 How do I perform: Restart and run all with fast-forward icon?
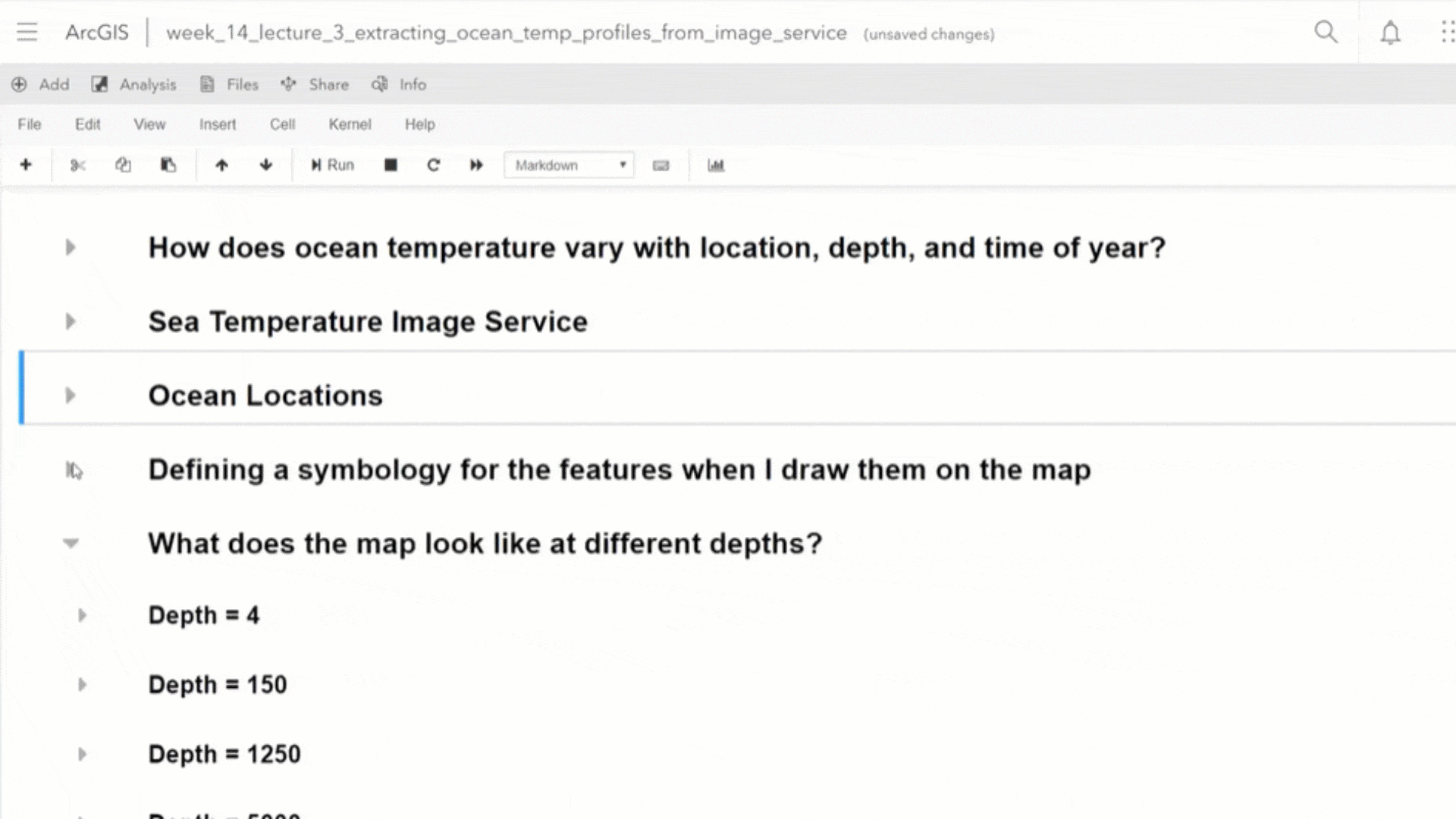click(476, 165)
